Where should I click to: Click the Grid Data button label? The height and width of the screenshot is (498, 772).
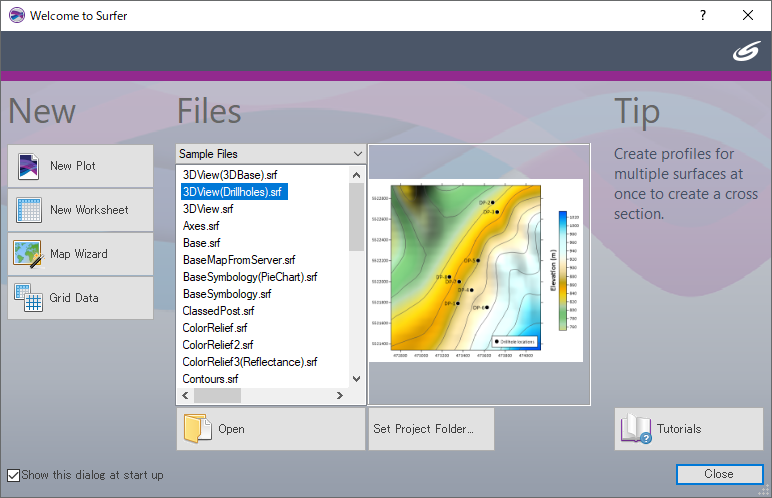coord(74,298)
